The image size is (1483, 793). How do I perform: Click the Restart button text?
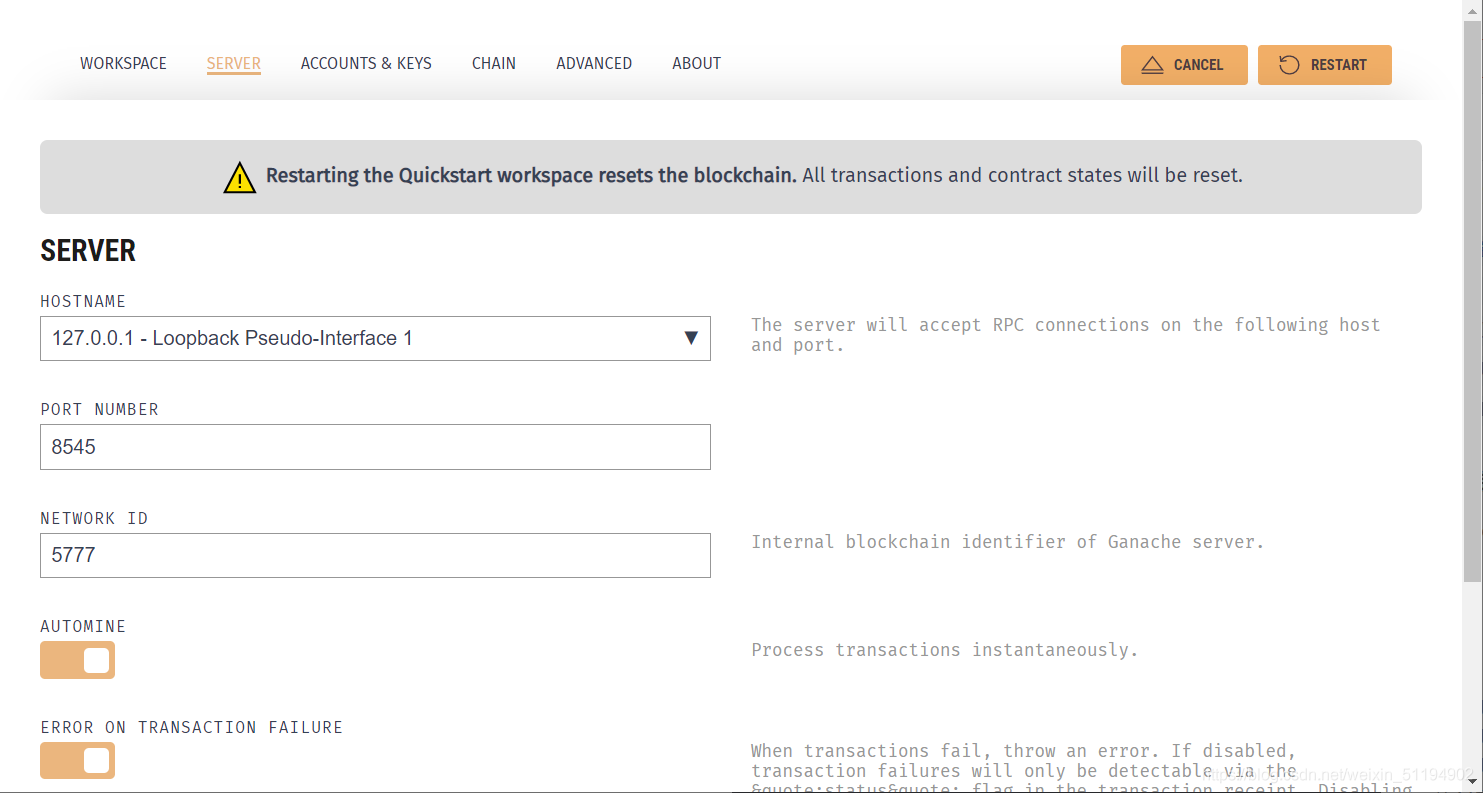click(1338, 65)
